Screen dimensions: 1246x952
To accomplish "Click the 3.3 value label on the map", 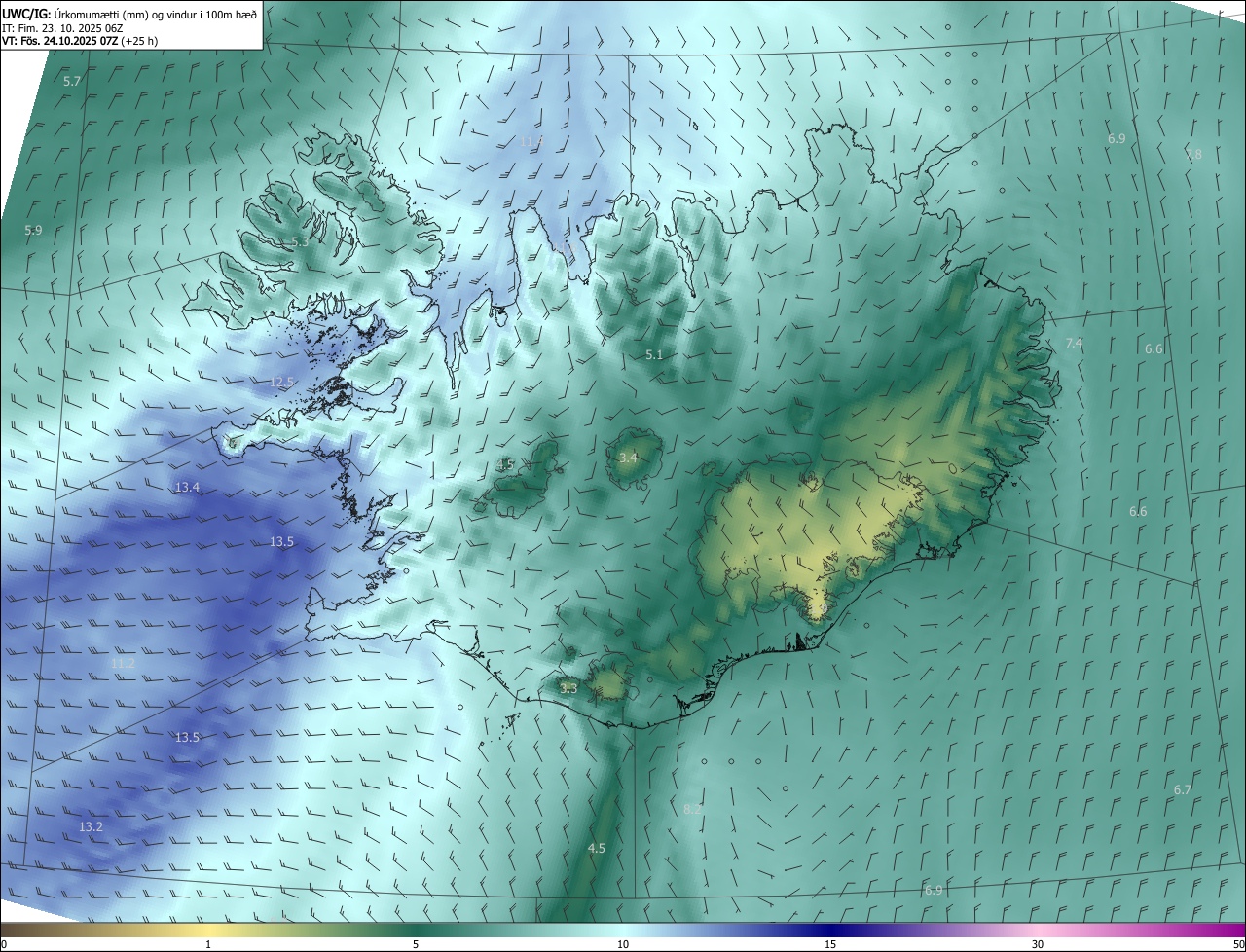I will (568, 689).
